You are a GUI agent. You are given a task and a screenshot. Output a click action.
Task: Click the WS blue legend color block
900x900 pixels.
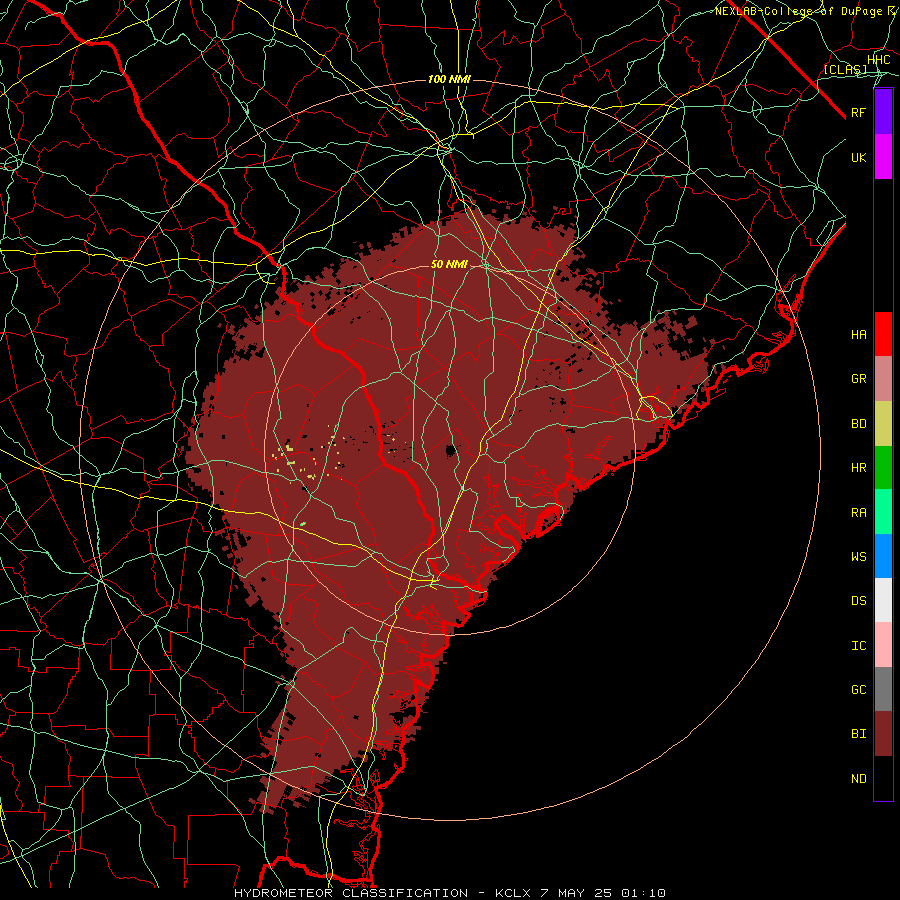(x=883, y=556)
